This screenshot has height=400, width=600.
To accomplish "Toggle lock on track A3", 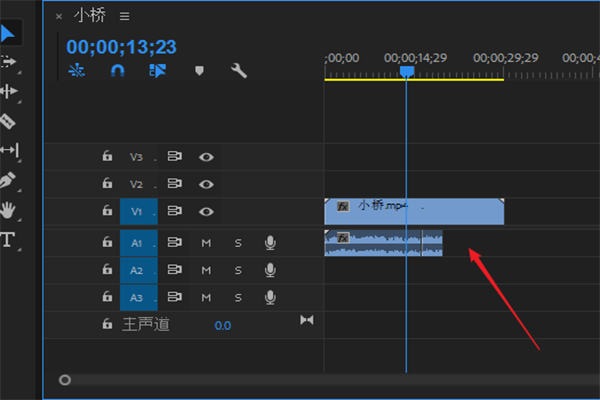I will tap(107, 296).
